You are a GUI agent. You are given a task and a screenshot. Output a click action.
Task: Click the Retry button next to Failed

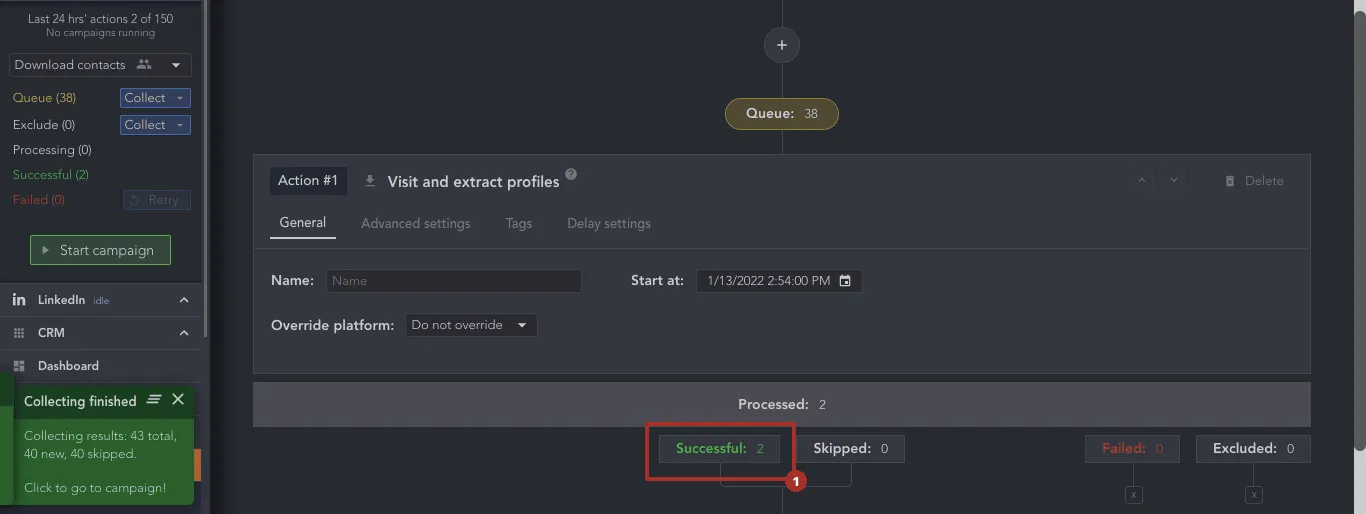157,200
